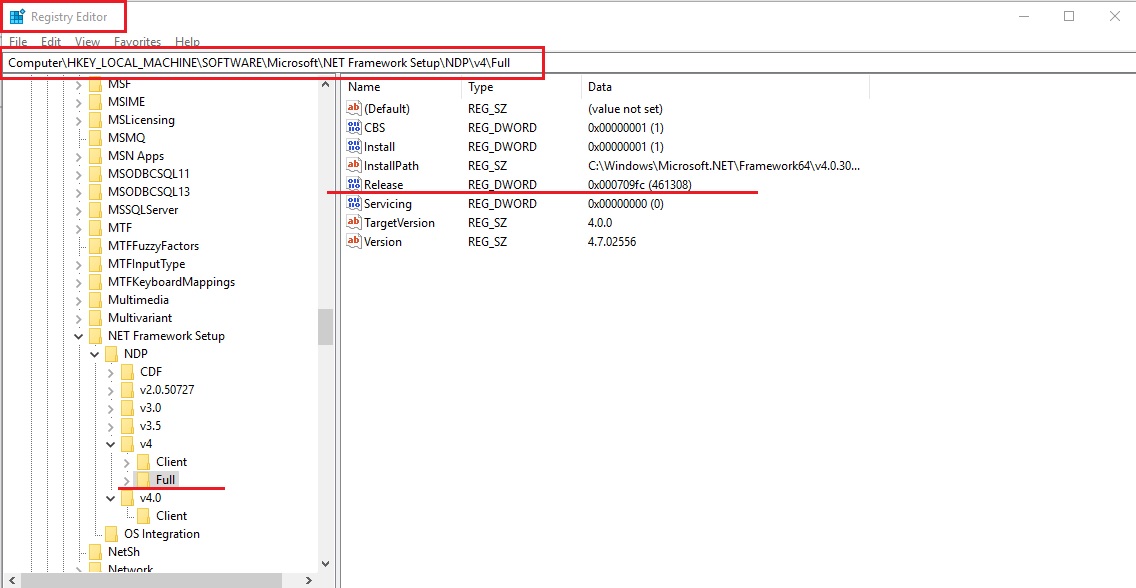
Task: Click the NDP folder icon
Action: (x=111, y=353)
